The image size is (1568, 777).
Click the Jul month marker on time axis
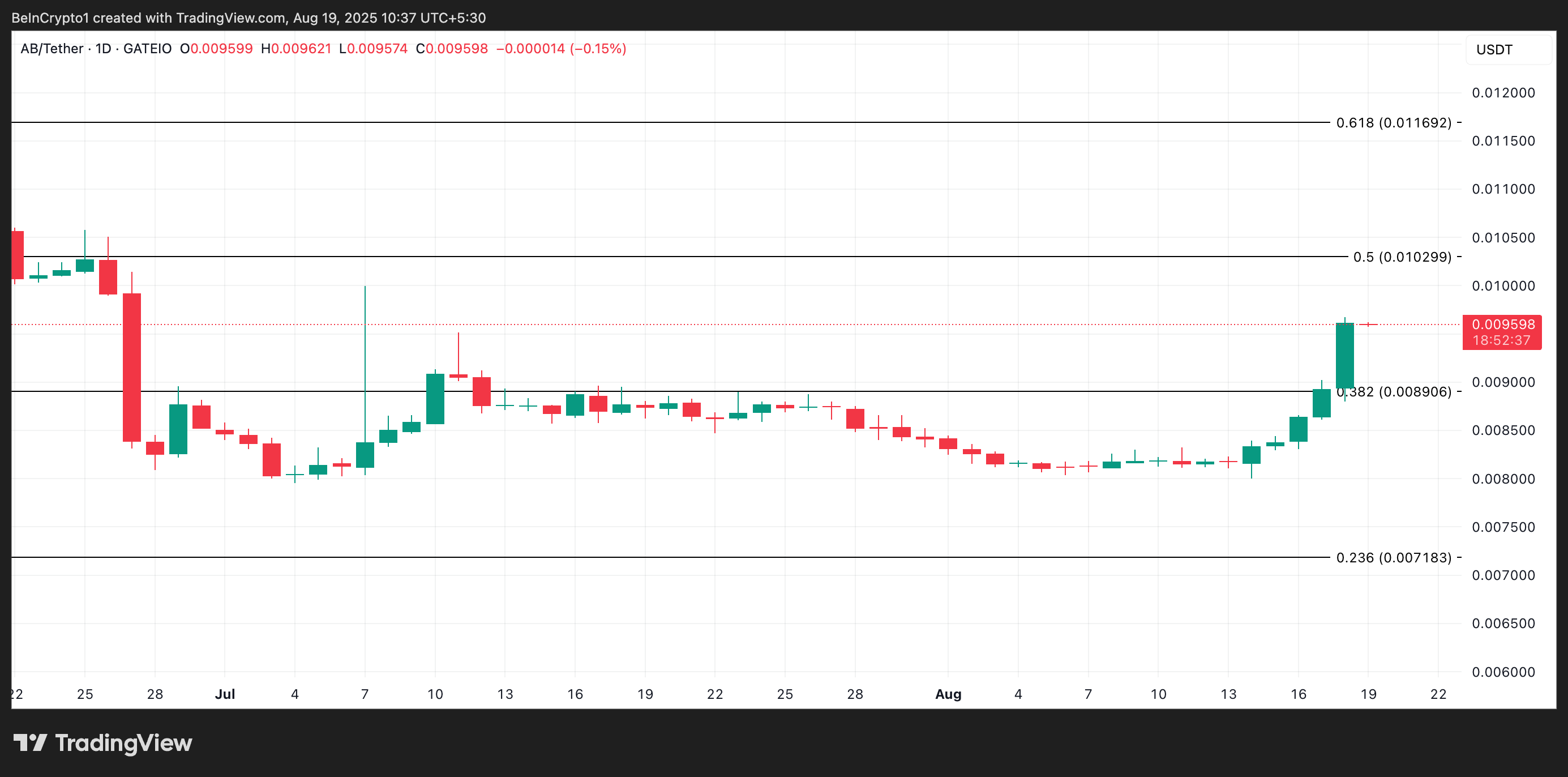(225, 694)
